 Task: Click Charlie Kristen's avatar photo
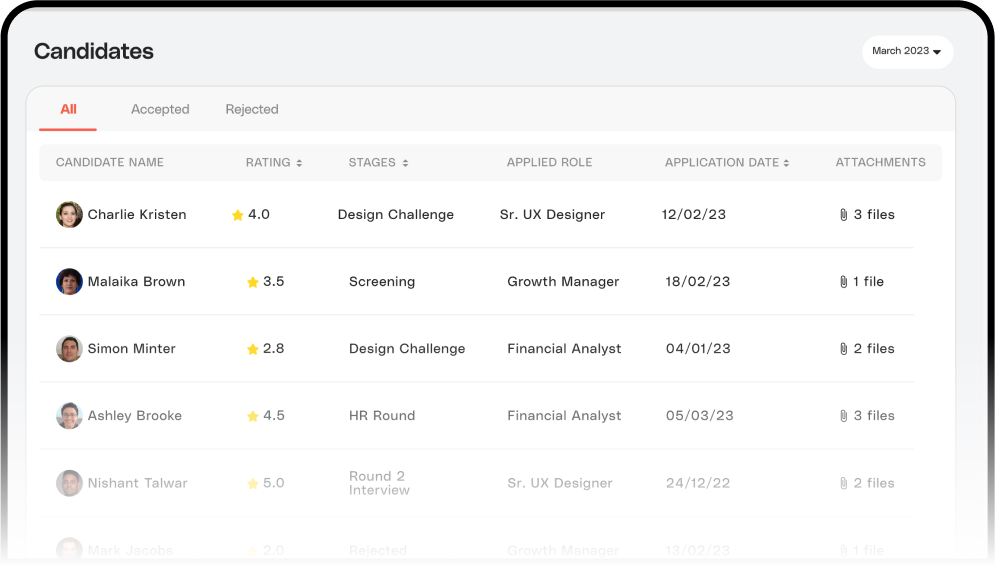[x=69, y=215]
